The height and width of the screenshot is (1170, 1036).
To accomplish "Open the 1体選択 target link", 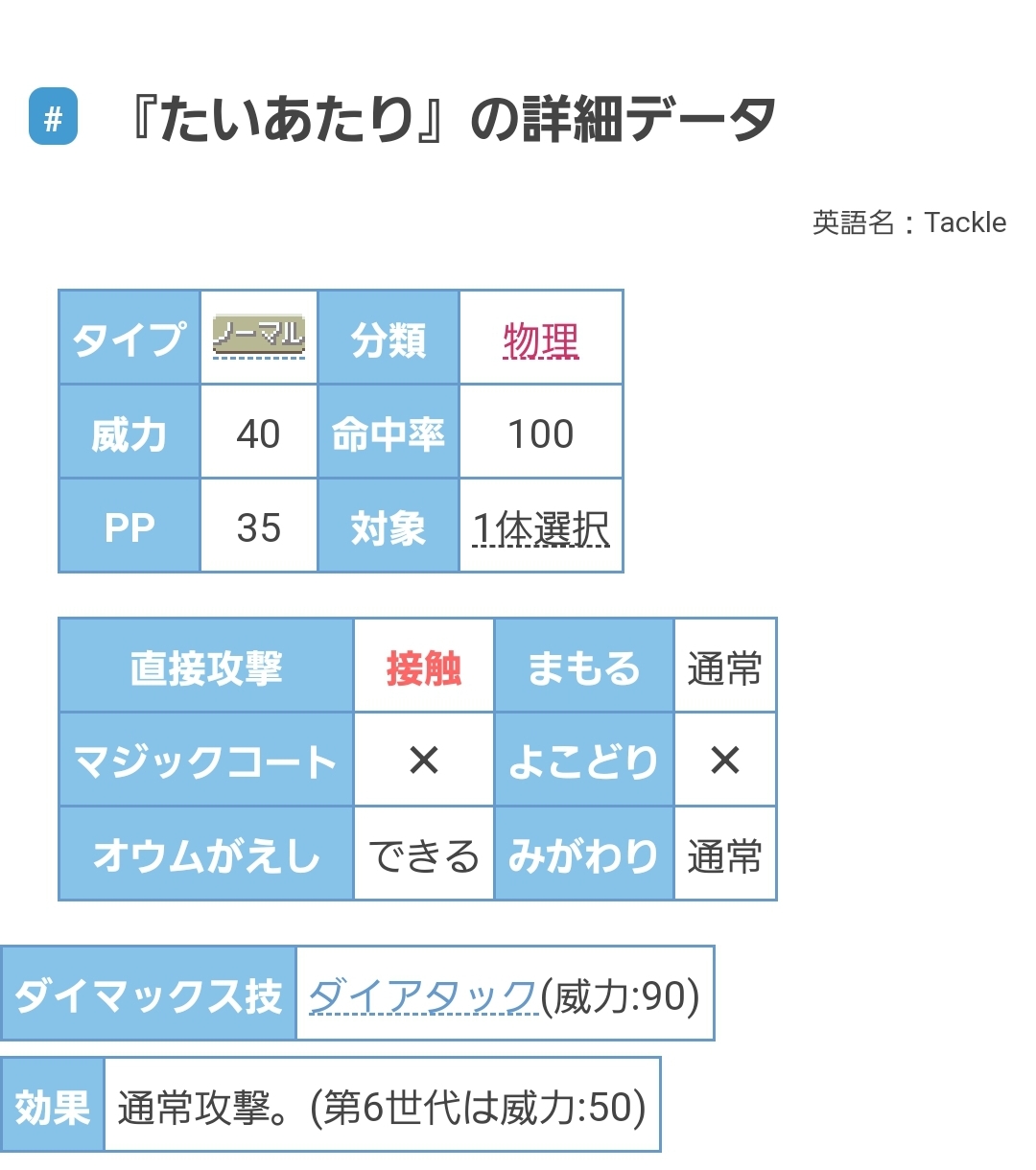I will tap(541, 528).
